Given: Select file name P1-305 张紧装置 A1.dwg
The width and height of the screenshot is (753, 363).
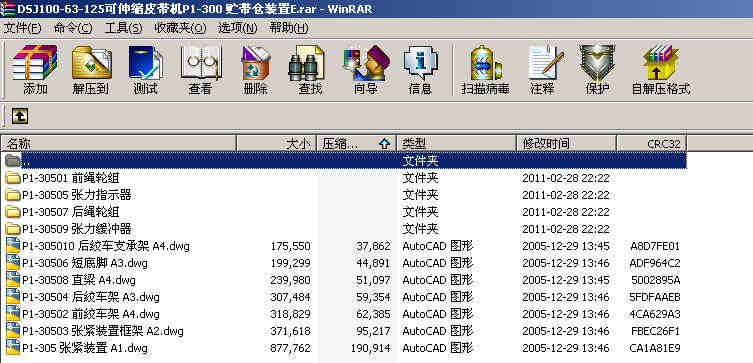Looking at the screenshot, I should [x=85, y=348].
